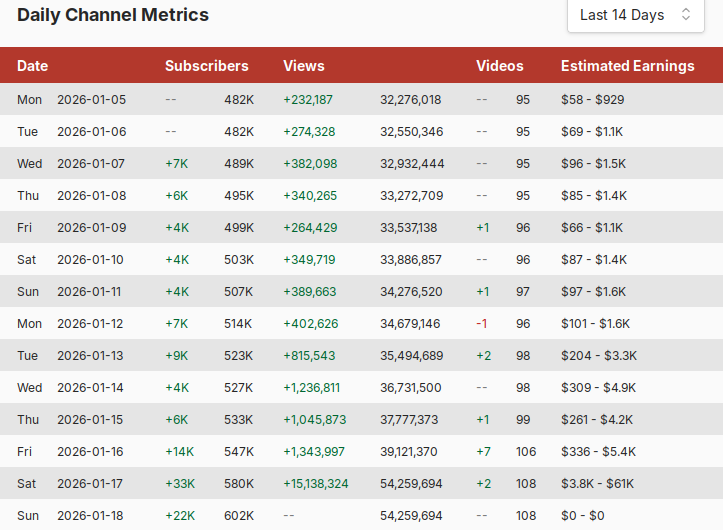Select date 2026-01-10
The image size is (723, 530).
pos(90,260)
